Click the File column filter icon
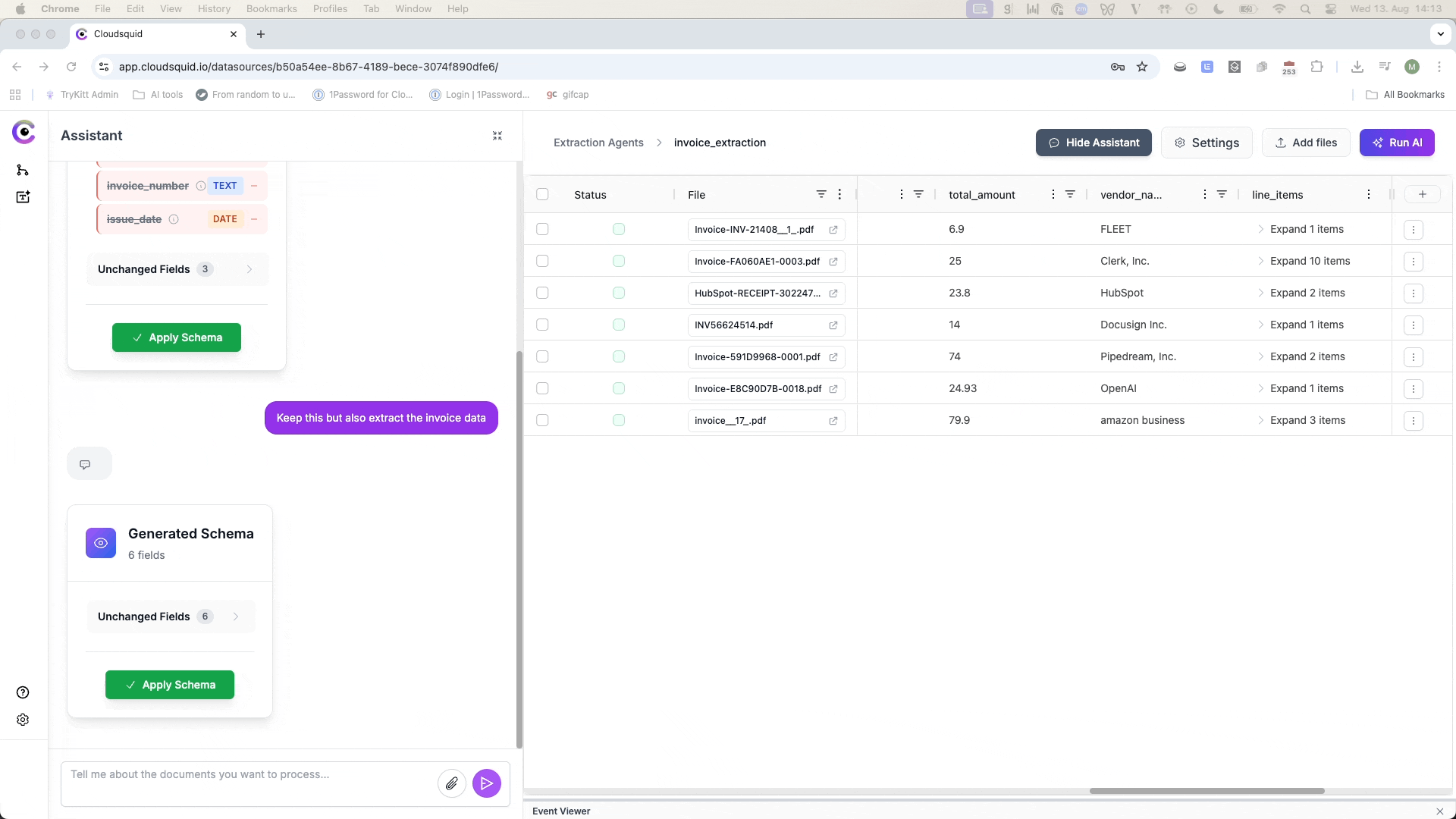The image size is (1456, 819). coord(821,195)
